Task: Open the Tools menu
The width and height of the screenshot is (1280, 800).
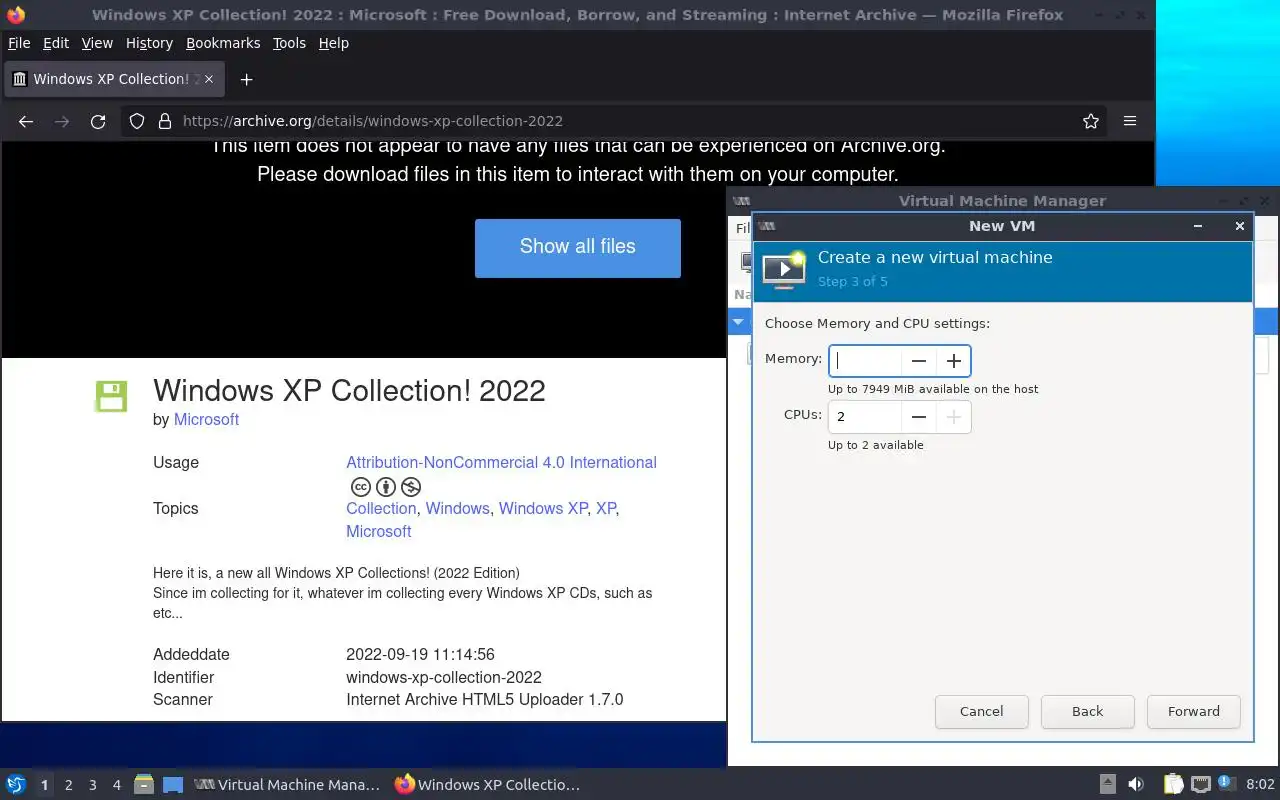Action: tap(289, 43)
